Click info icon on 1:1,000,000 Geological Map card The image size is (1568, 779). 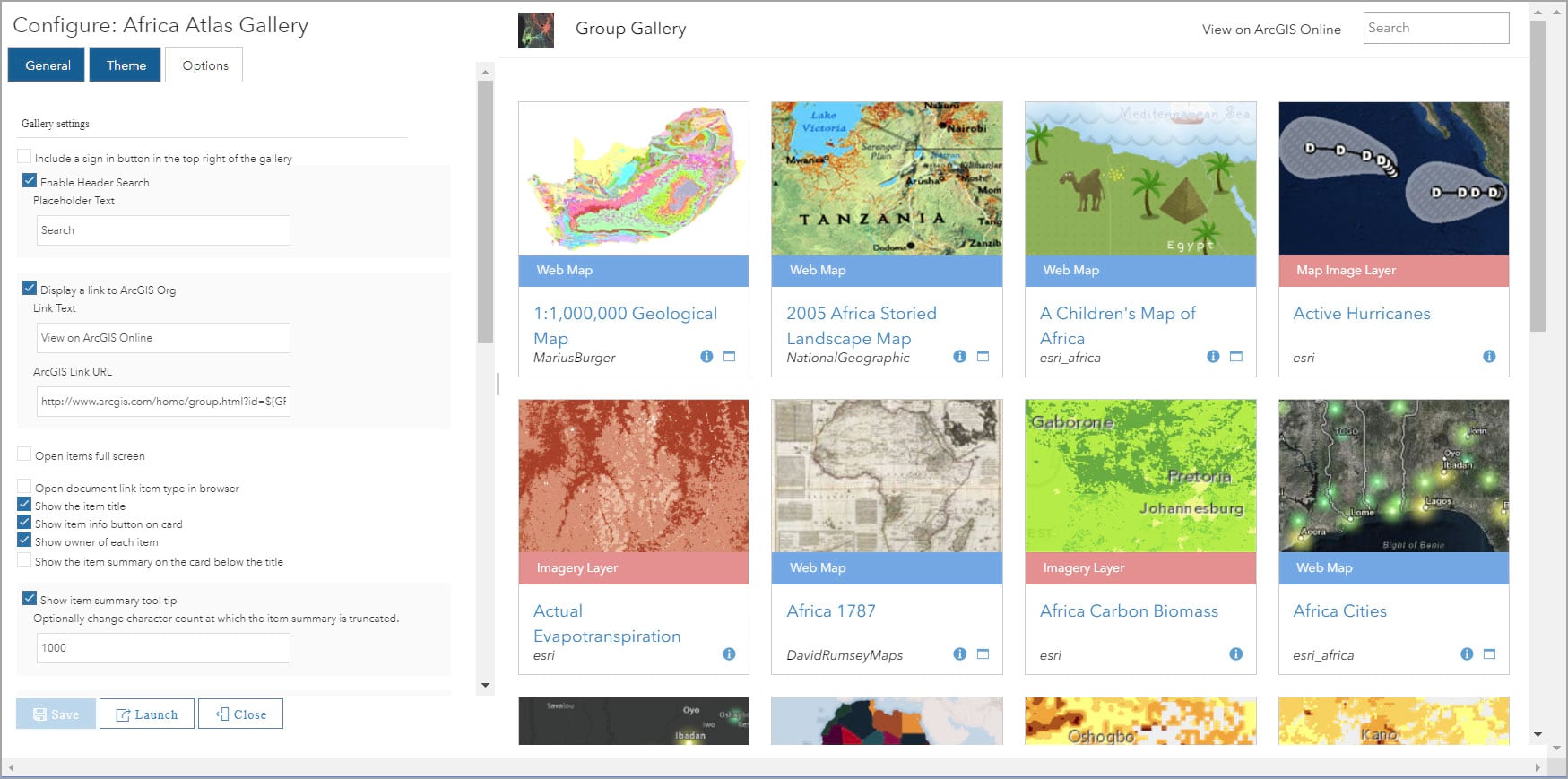[706, 357]
